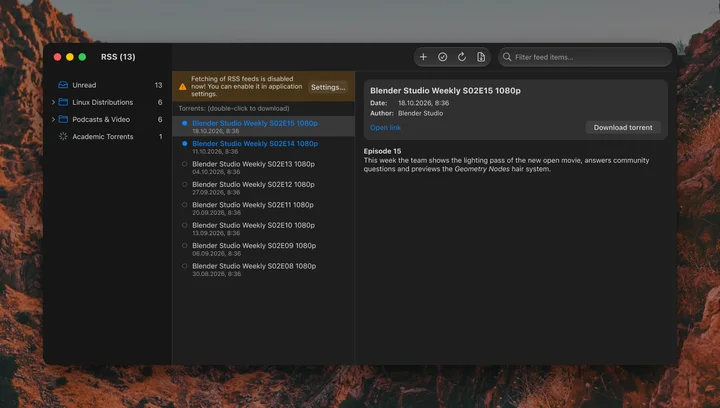Screen dimensions: 720x408
Task: Select Blender Studio Weekly S02E15 1080p item
Action: coord(264,126)
